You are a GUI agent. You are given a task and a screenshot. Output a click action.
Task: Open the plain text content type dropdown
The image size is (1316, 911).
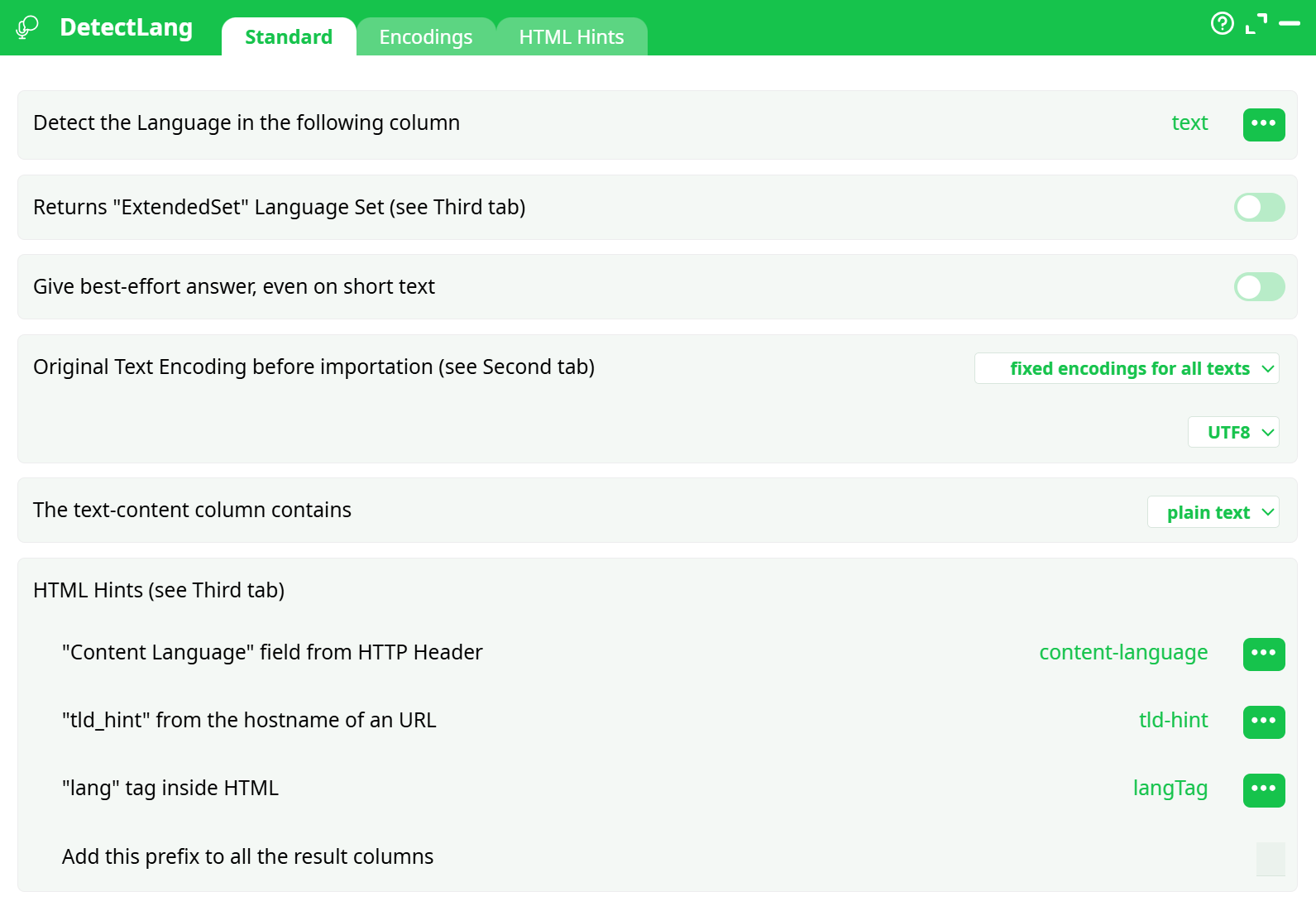pos(1213,512)
